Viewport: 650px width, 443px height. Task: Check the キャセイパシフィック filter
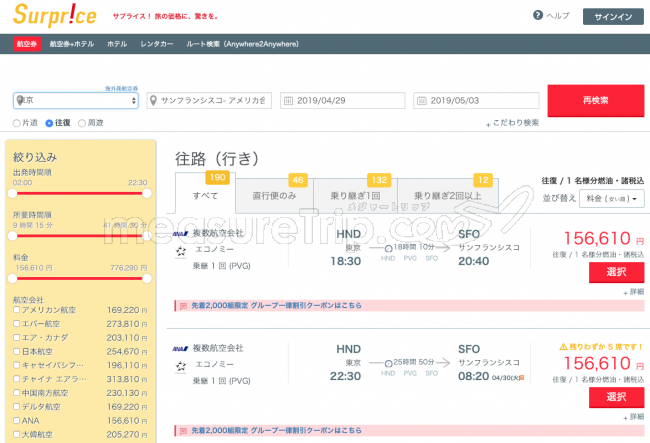pos(17,365)
